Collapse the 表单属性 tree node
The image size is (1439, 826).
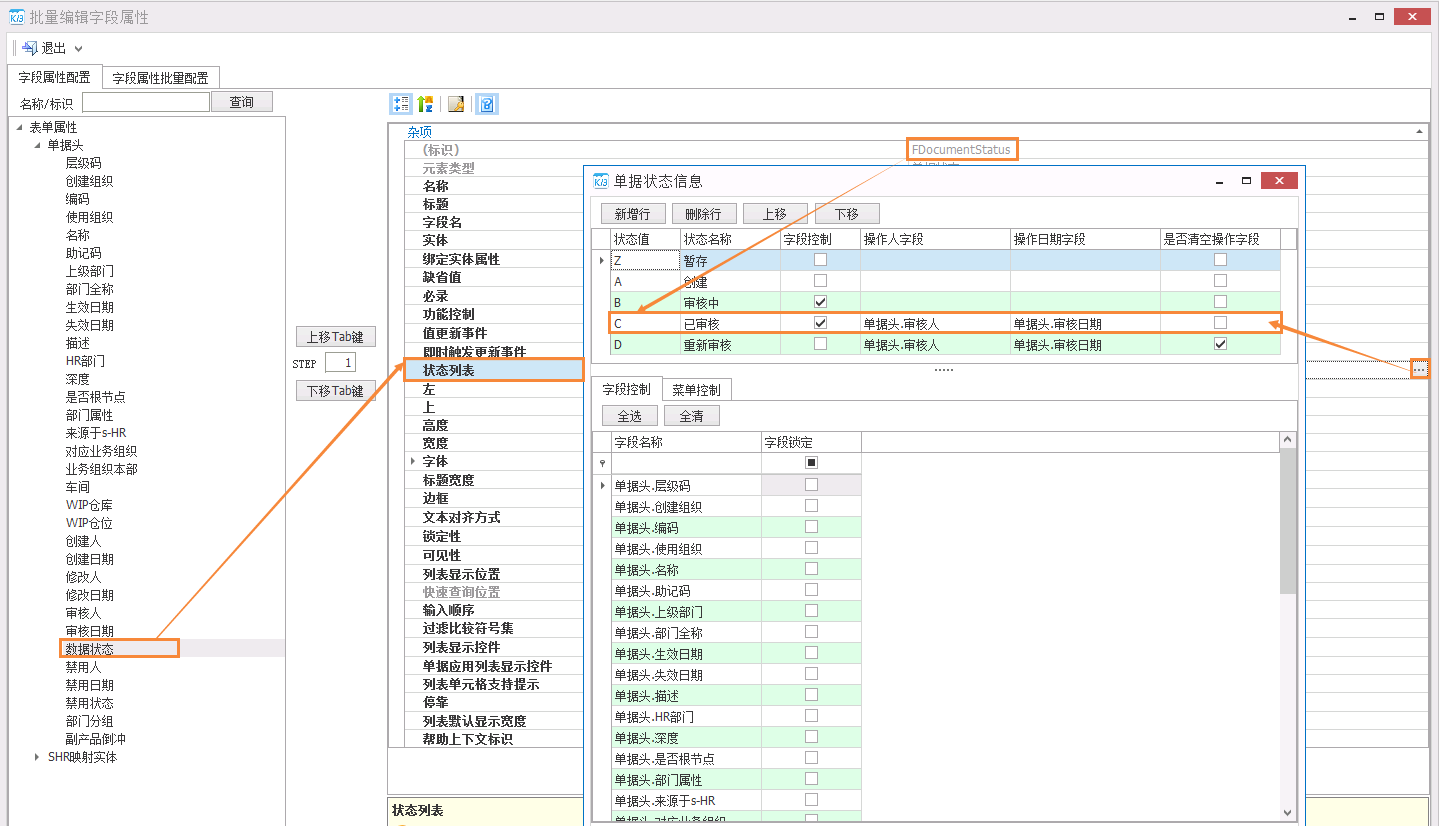(x=20, y=127)
